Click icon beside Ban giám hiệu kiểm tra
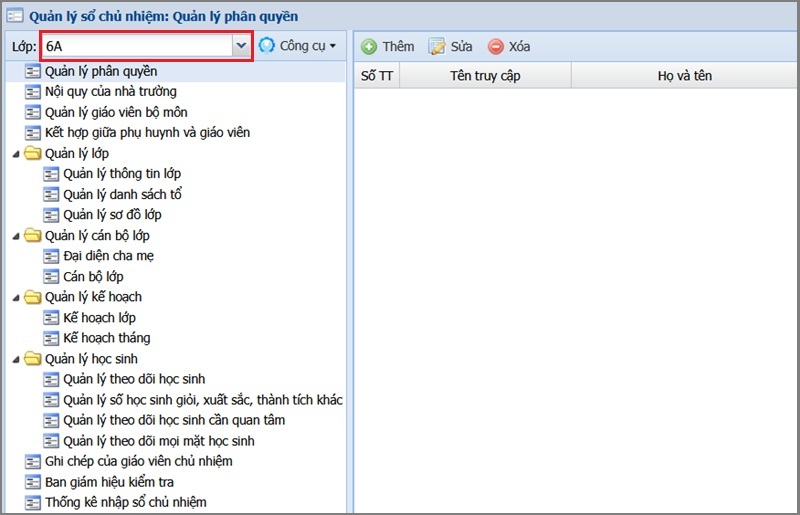The image size is (800, 515). click(x=32, y=482)
